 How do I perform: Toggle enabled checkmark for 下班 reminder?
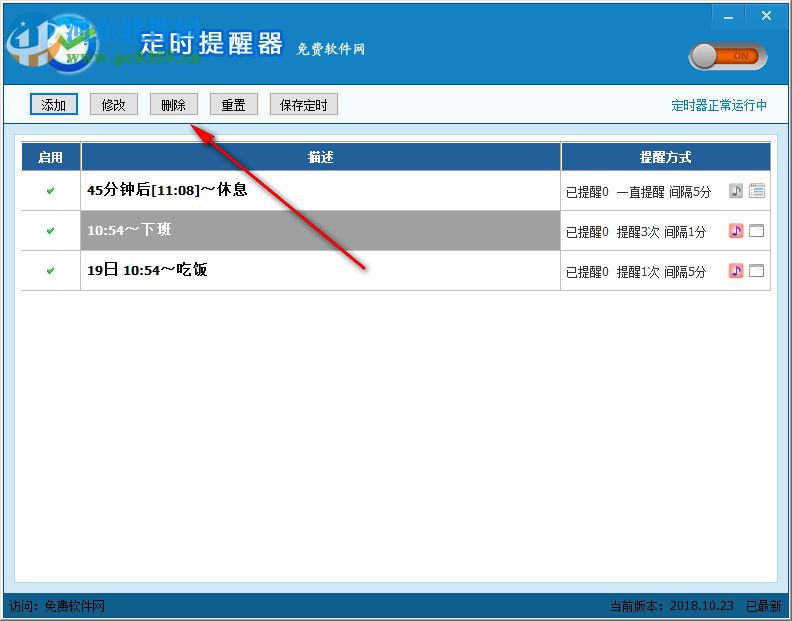(x=51, y=231)
